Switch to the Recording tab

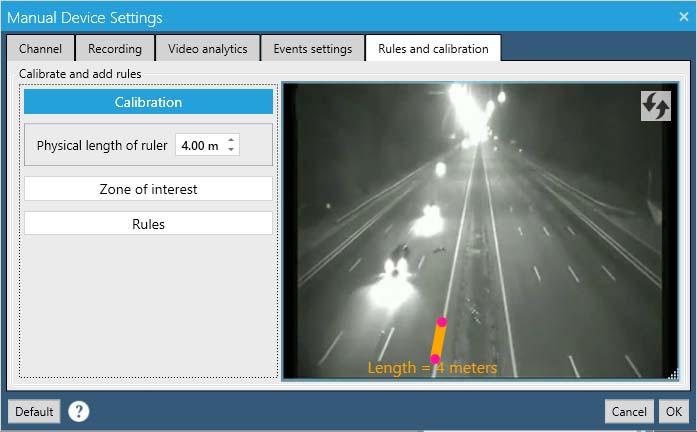coord(115,48)
